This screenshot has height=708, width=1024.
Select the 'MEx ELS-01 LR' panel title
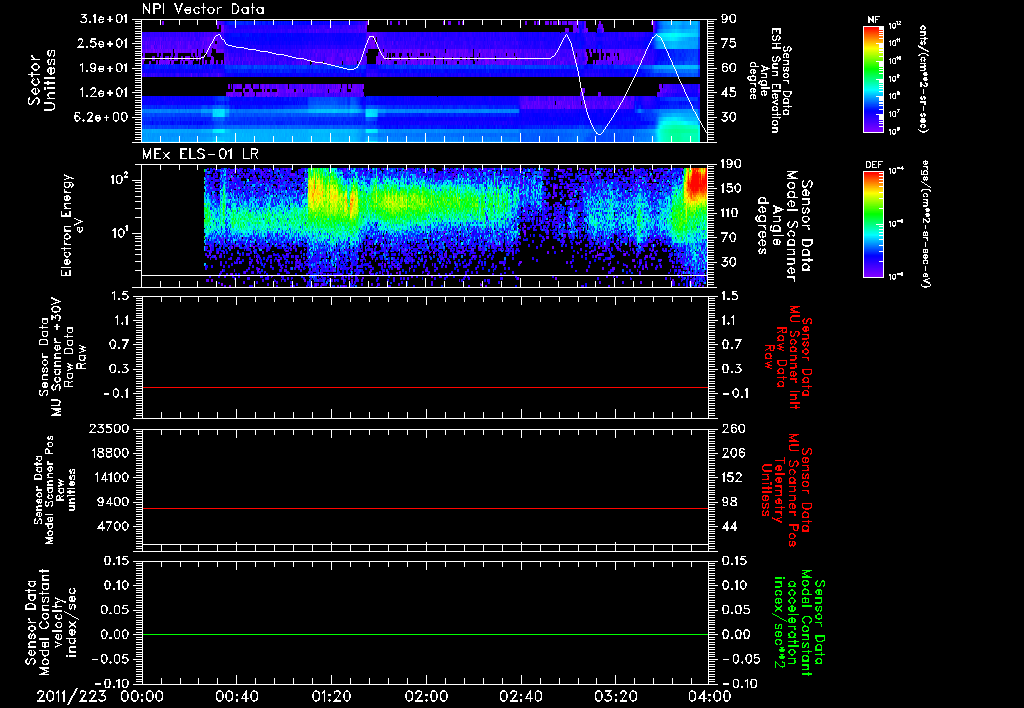[x=200, y=154]
